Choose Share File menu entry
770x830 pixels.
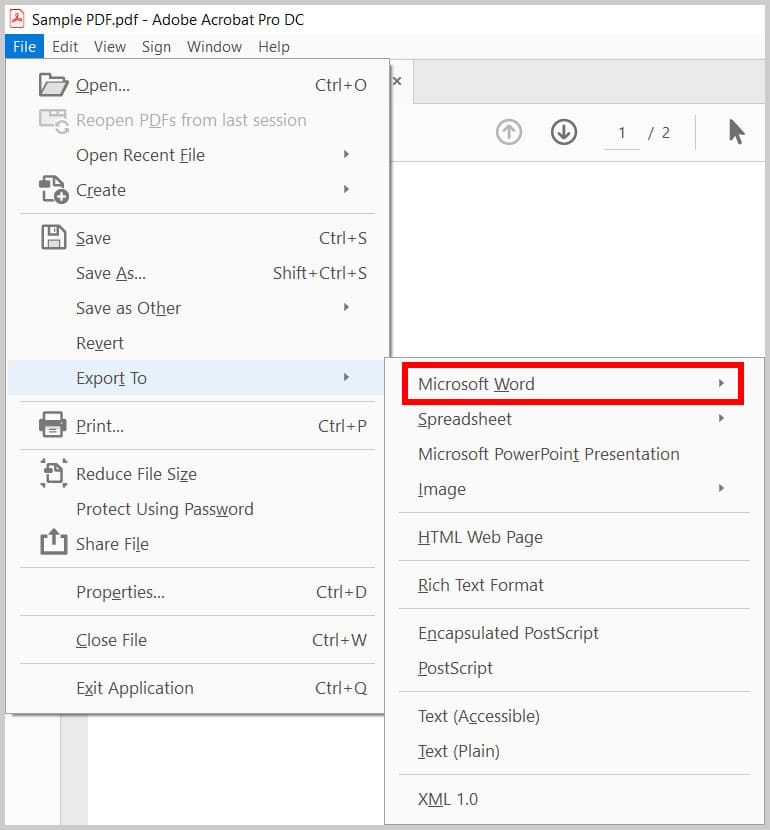coord(196,544)
